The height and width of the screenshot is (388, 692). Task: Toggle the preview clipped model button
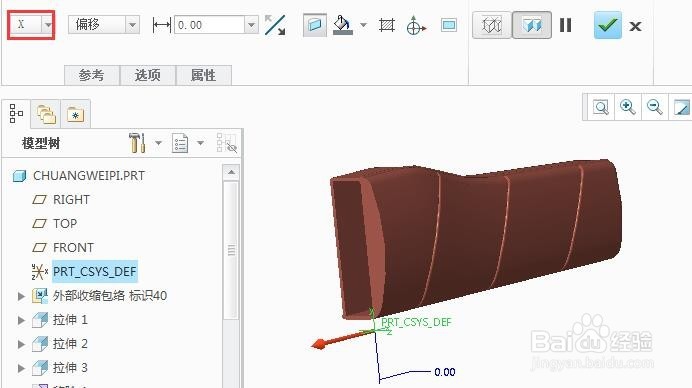pyautogui.click(x=532, y=25)
